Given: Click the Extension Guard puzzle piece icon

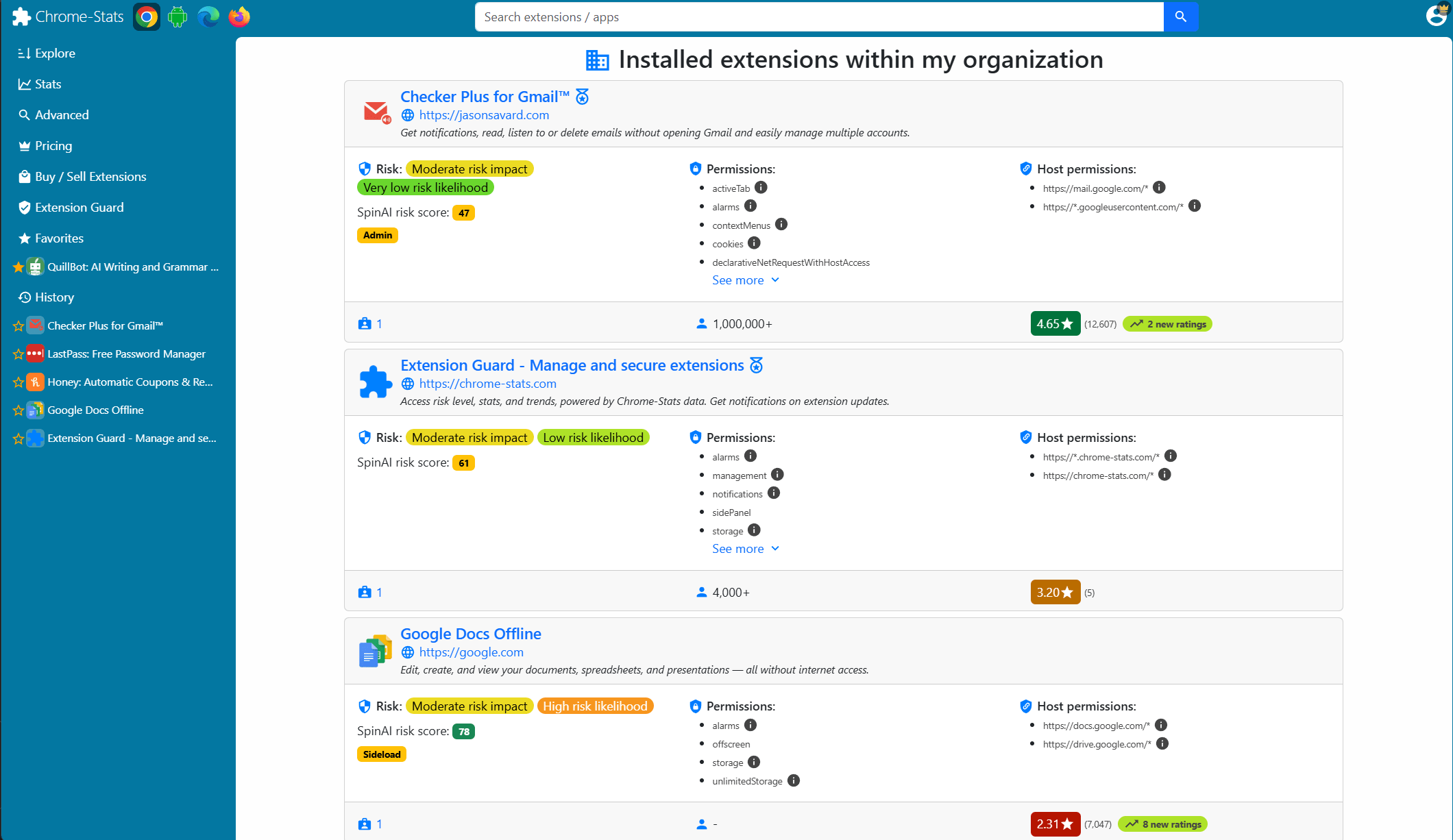Looking at the screenshot, I should click(376, 382).
